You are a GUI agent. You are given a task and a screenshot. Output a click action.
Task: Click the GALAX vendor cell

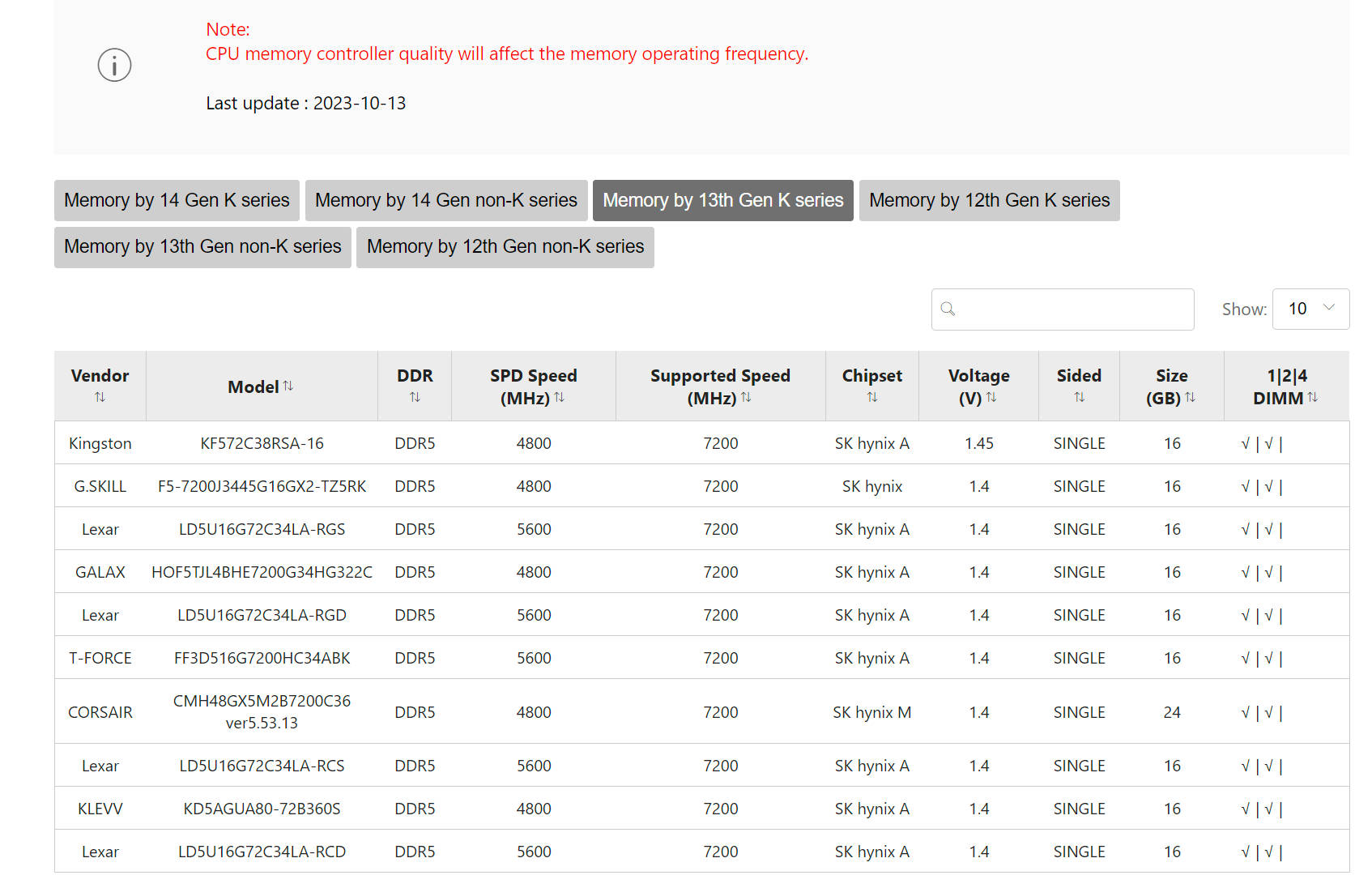[x=100, y=572]
